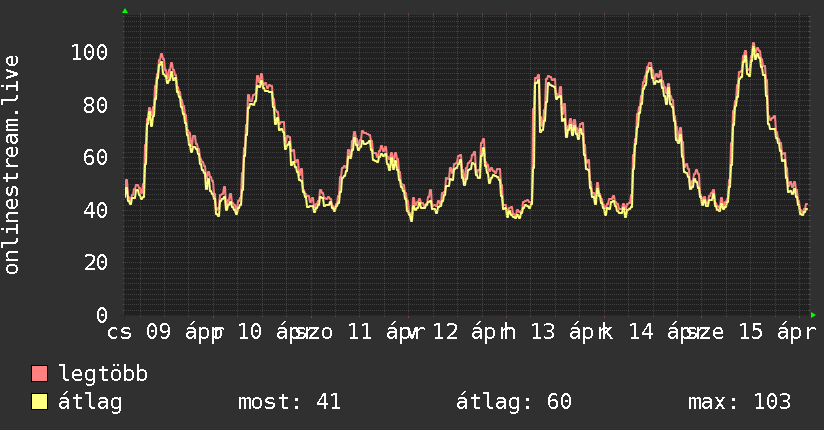Click the x-axis date label 13
This screenshot has width=824, height=430.
pyautogui.click(x=543, y=332)
